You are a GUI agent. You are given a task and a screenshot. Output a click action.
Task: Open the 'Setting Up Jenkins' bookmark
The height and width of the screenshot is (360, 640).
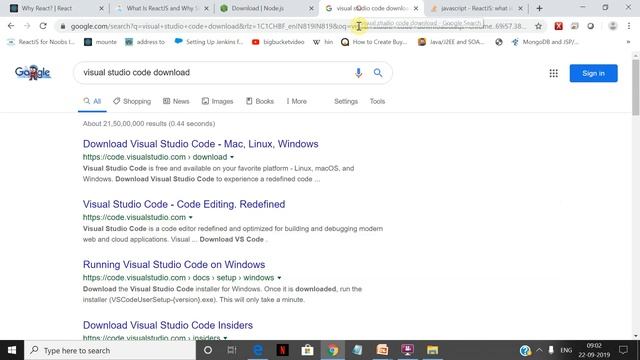tap(209, 42)
